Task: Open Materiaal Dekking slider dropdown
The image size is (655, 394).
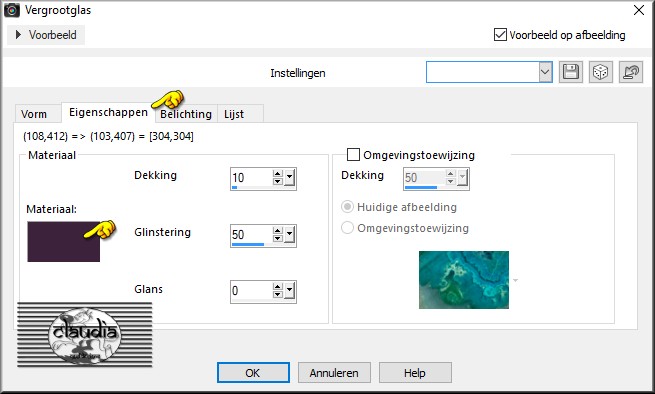Action: [290, 178]
